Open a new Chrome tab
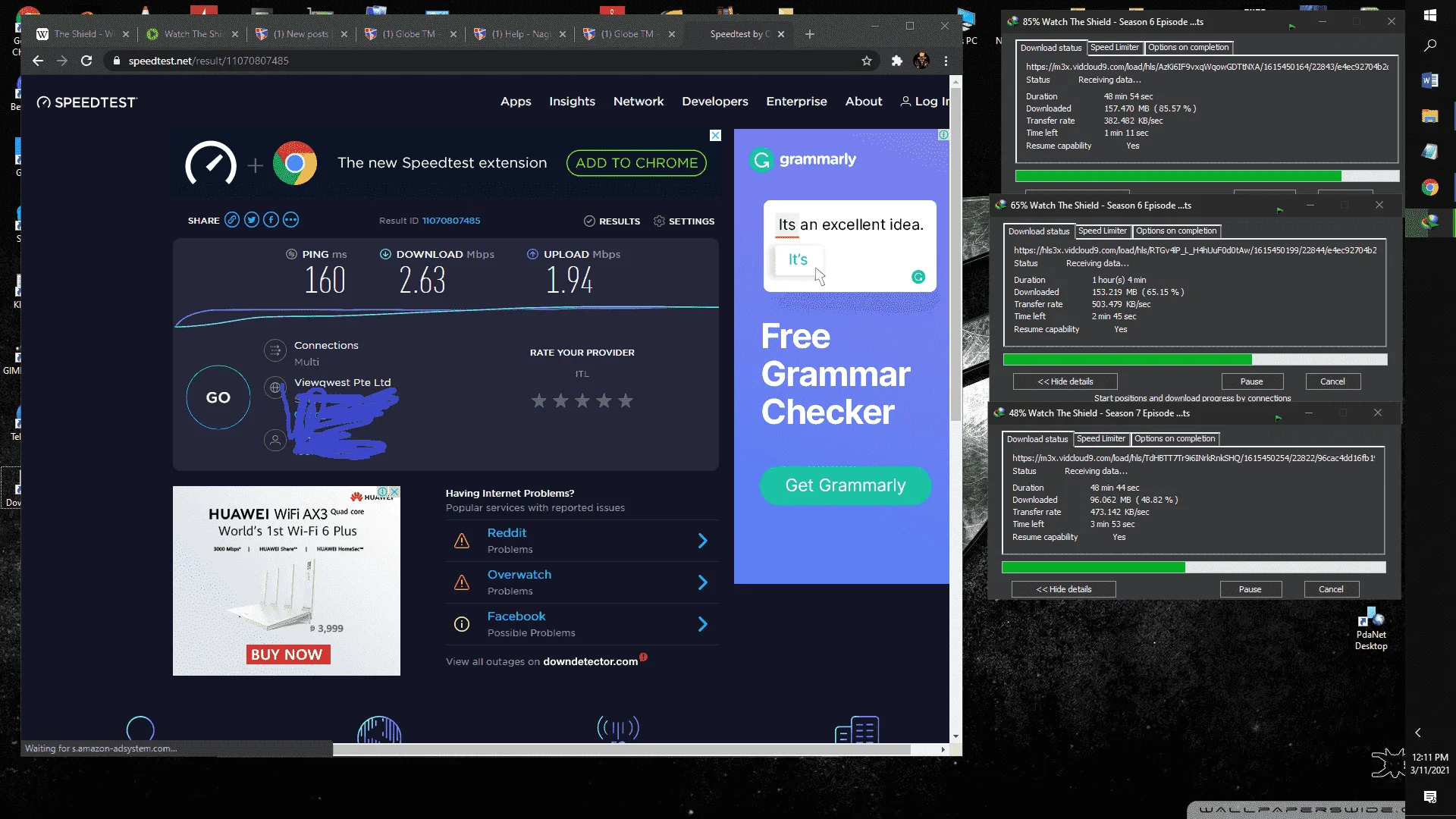The height and width of the screenshot is (819, 1456). [810, 34]
